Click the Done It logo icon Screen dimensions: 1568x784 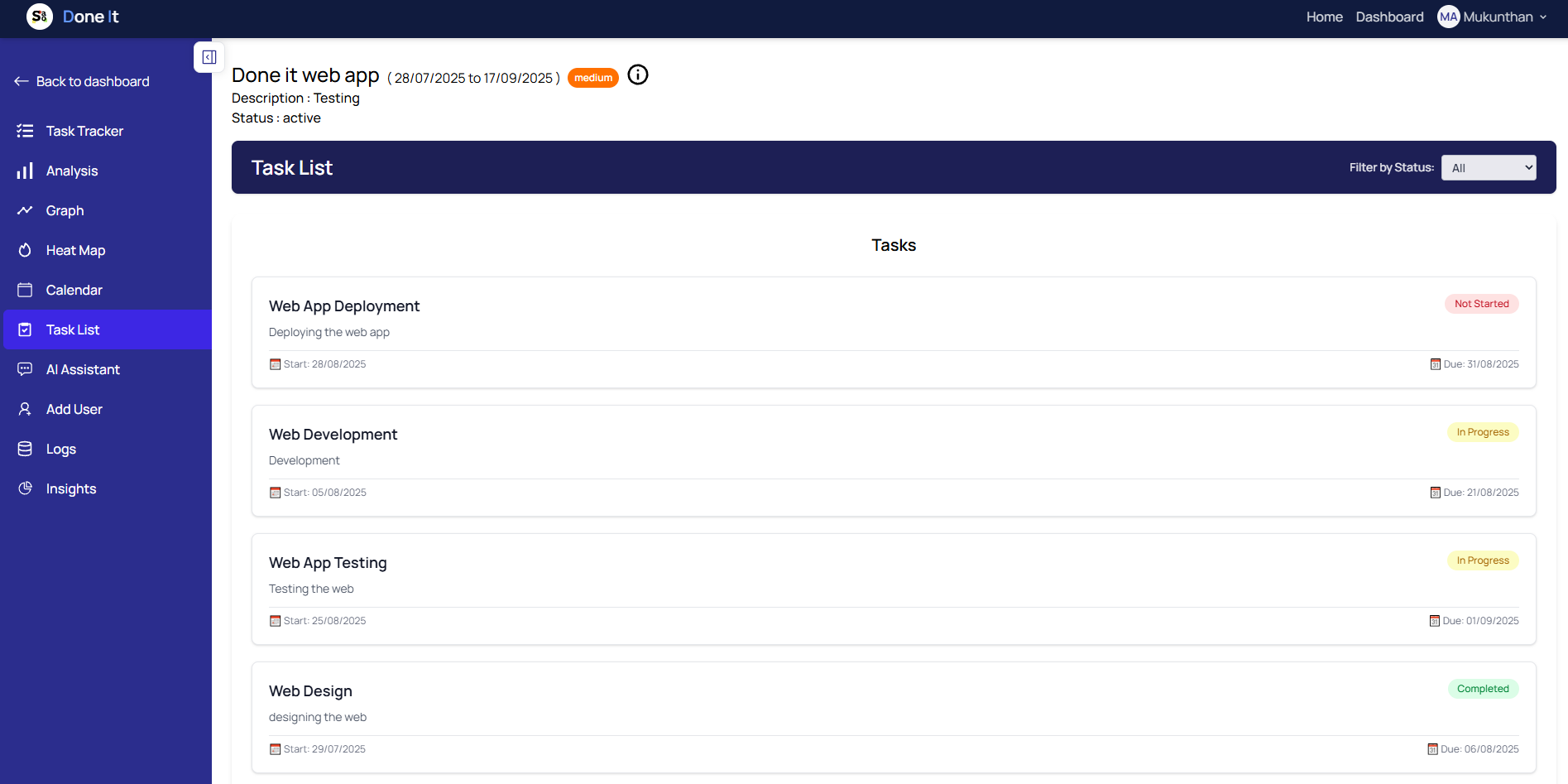(x=40, y=17)
